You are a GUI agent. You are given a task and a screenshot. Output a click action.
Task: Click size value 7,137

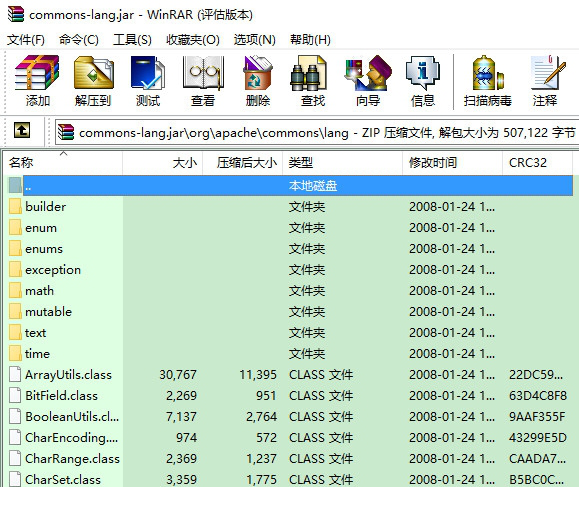click(181, 417)
